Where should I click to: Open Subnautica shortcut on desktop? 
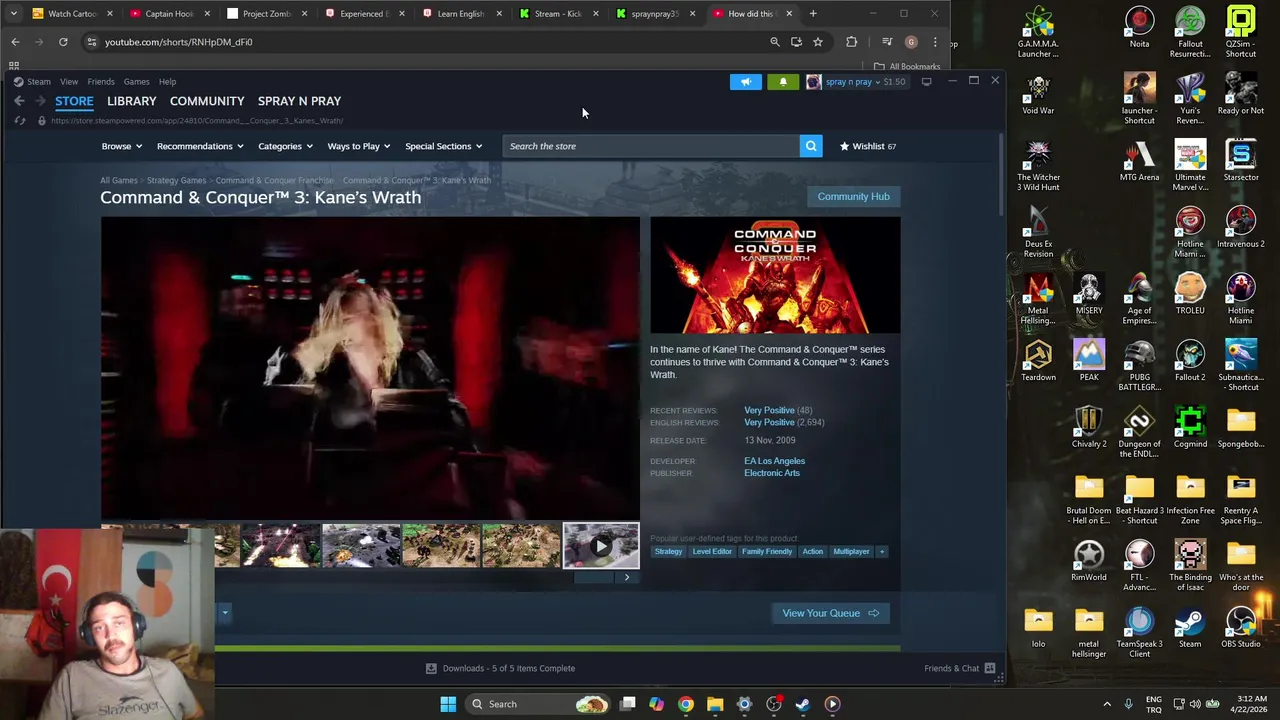tap(1241, 365)
